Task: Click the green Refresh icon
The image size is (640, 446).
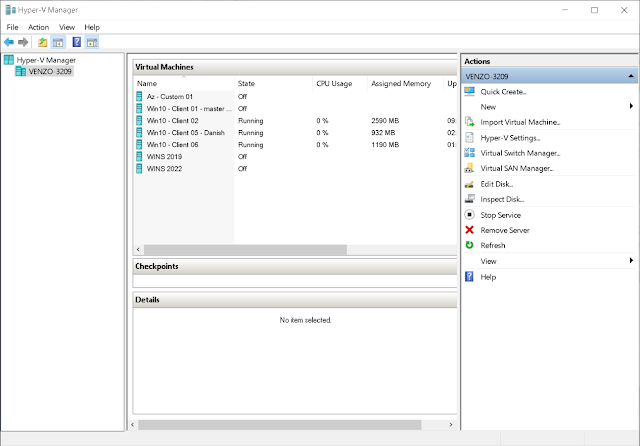Action: click(x=469, y=245)
